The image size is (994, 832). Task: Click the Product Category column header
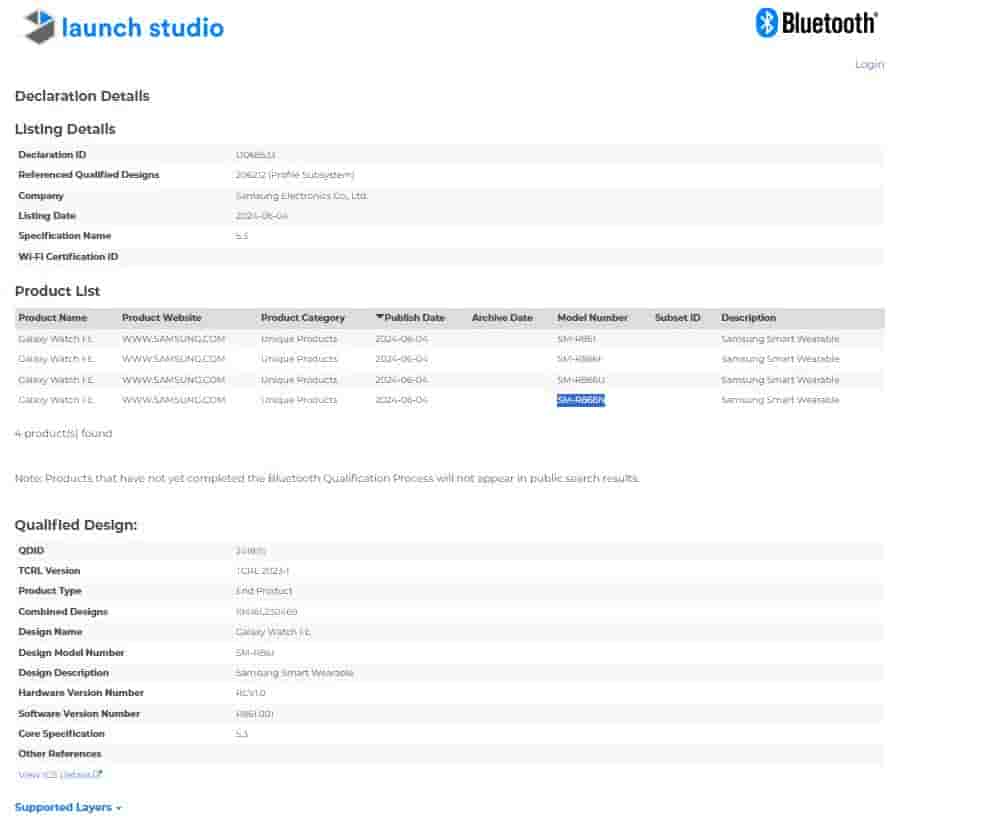[302, 318]
